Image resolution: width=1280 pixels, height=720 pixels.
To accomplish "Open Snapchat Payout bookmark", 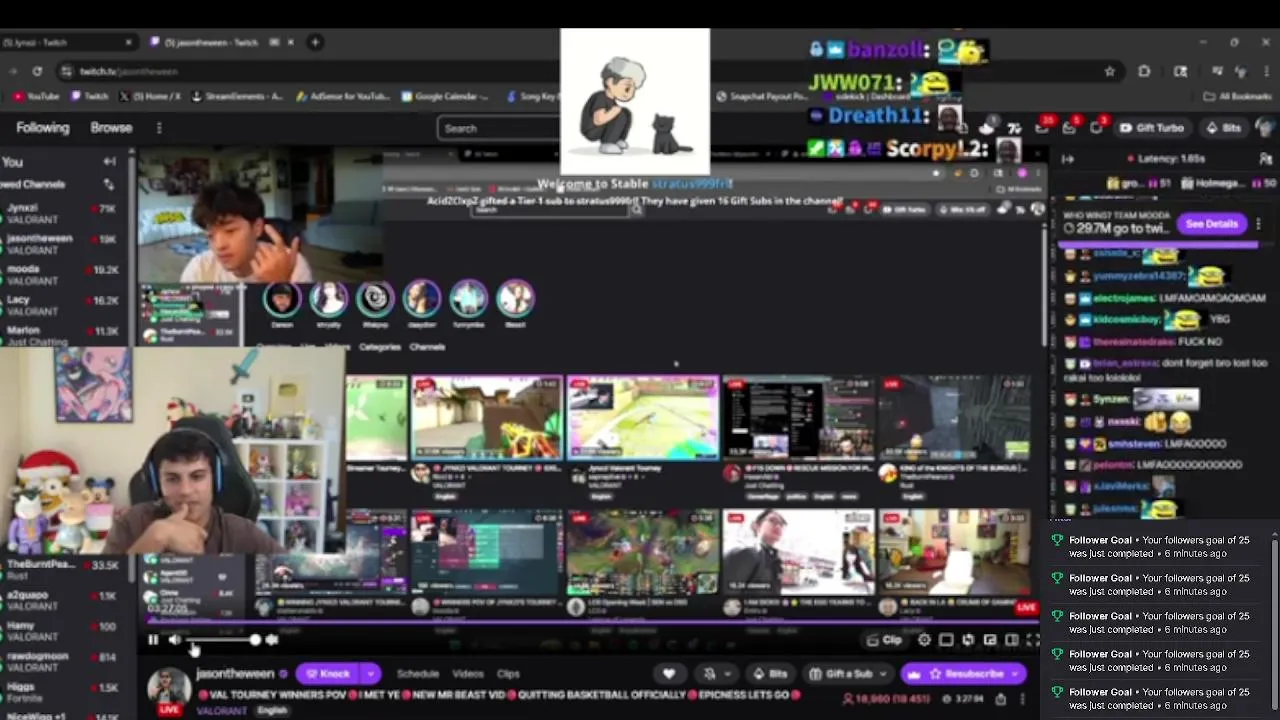I will coord(762,97).
